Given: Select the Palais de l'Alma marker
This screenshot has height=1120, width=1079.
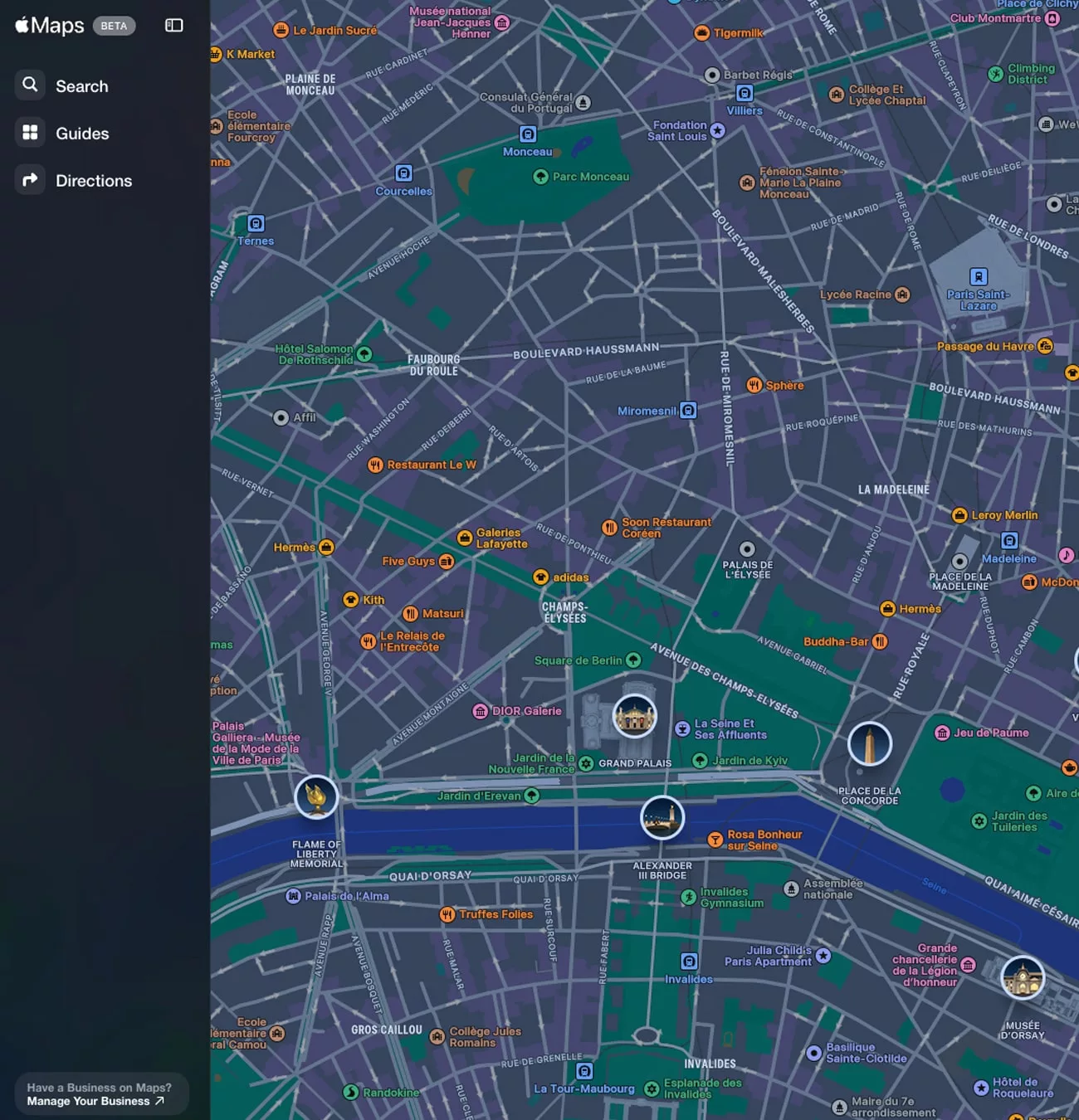Looking at the screenshot, I should point(293,896).
